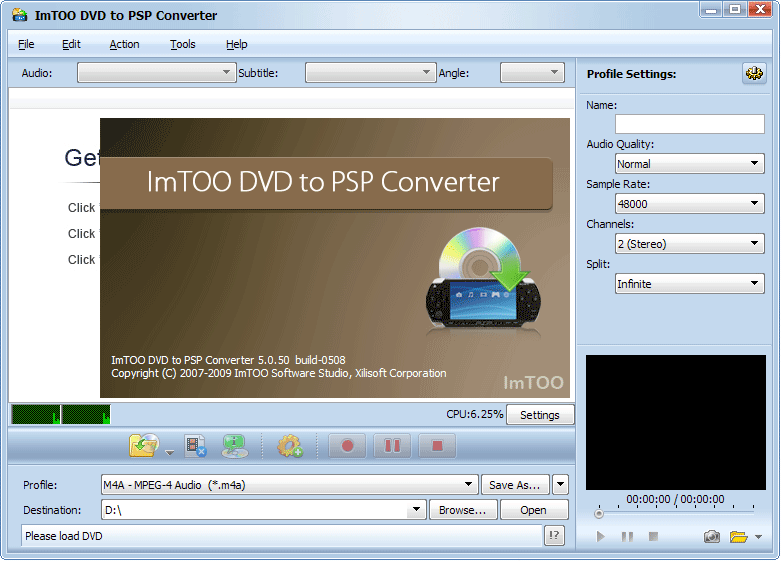Expand the arrow next to Save As
Screen dimensions: 781x561
pos(560,484)
